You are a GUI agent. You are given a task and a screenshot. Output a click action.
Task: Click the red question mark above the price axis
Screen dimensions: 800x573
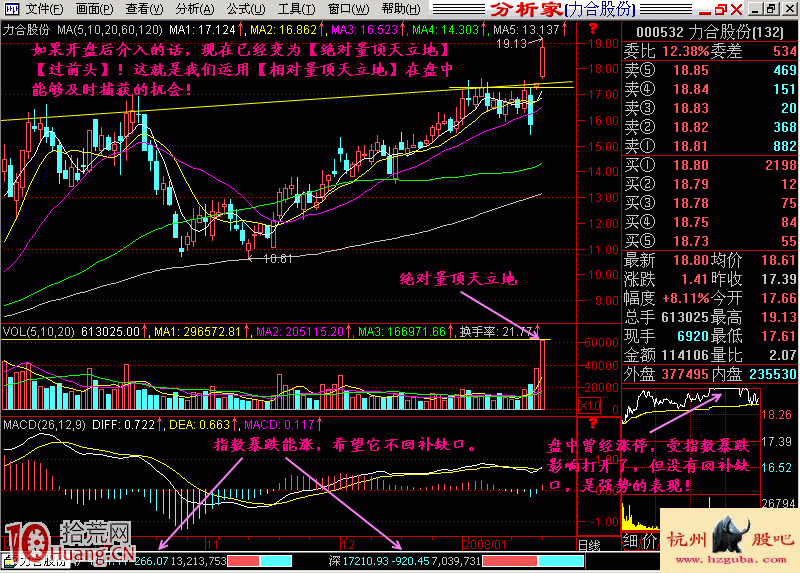(x=593, y=29)
